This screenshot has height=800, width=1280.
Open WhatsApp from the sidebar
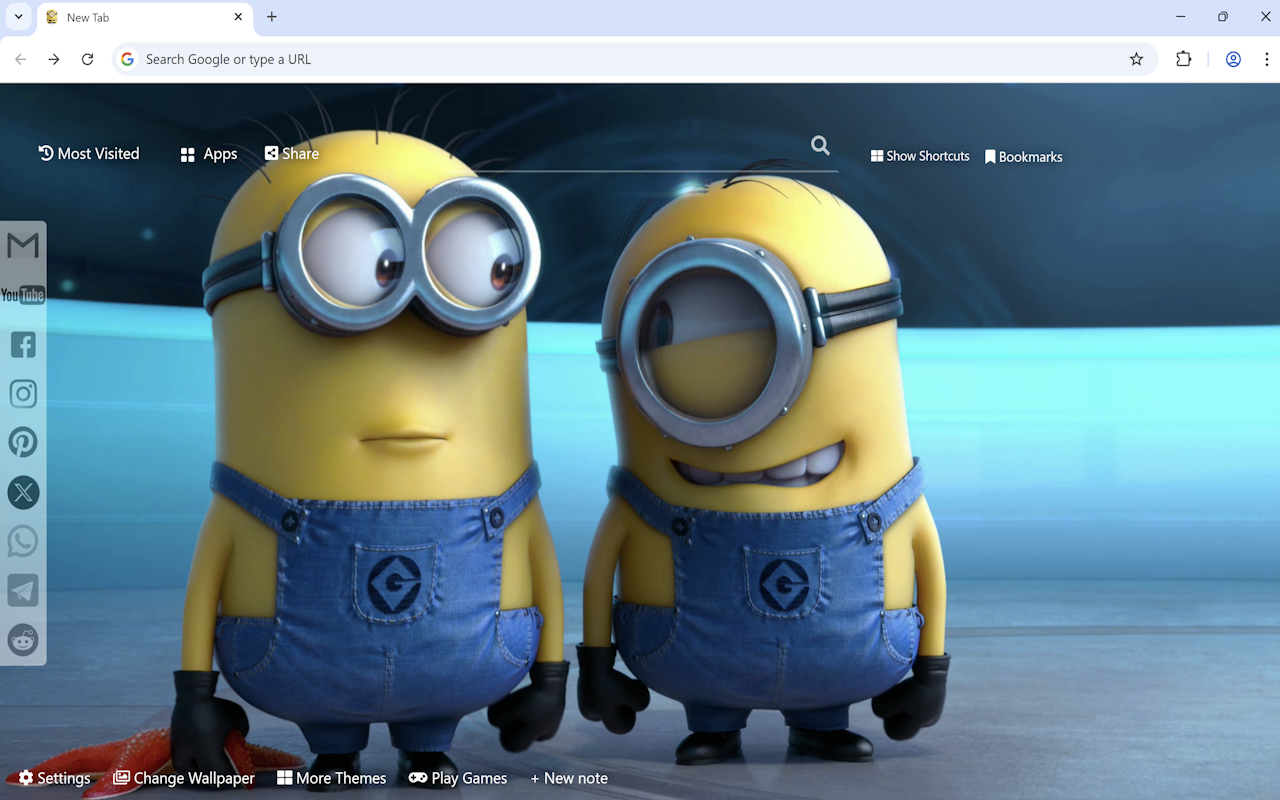22,541
